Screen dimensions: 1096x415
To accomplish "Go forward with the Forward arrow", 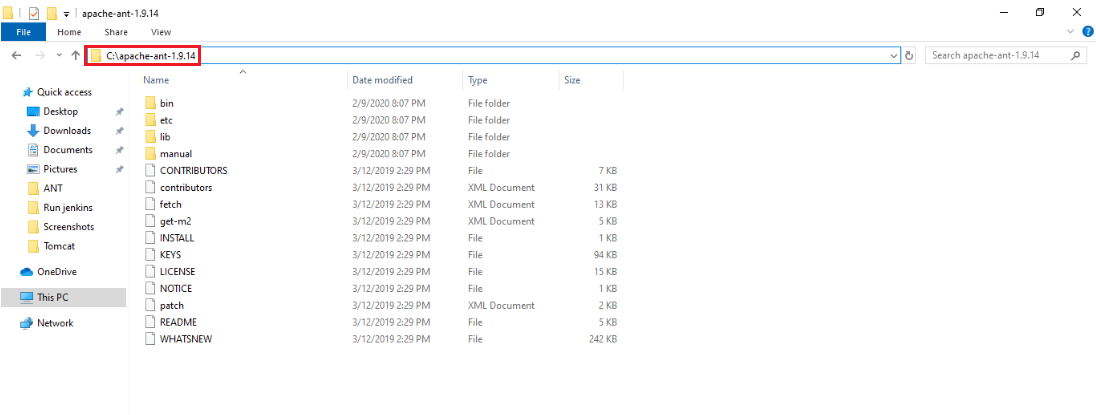I will tap(41, 56).
